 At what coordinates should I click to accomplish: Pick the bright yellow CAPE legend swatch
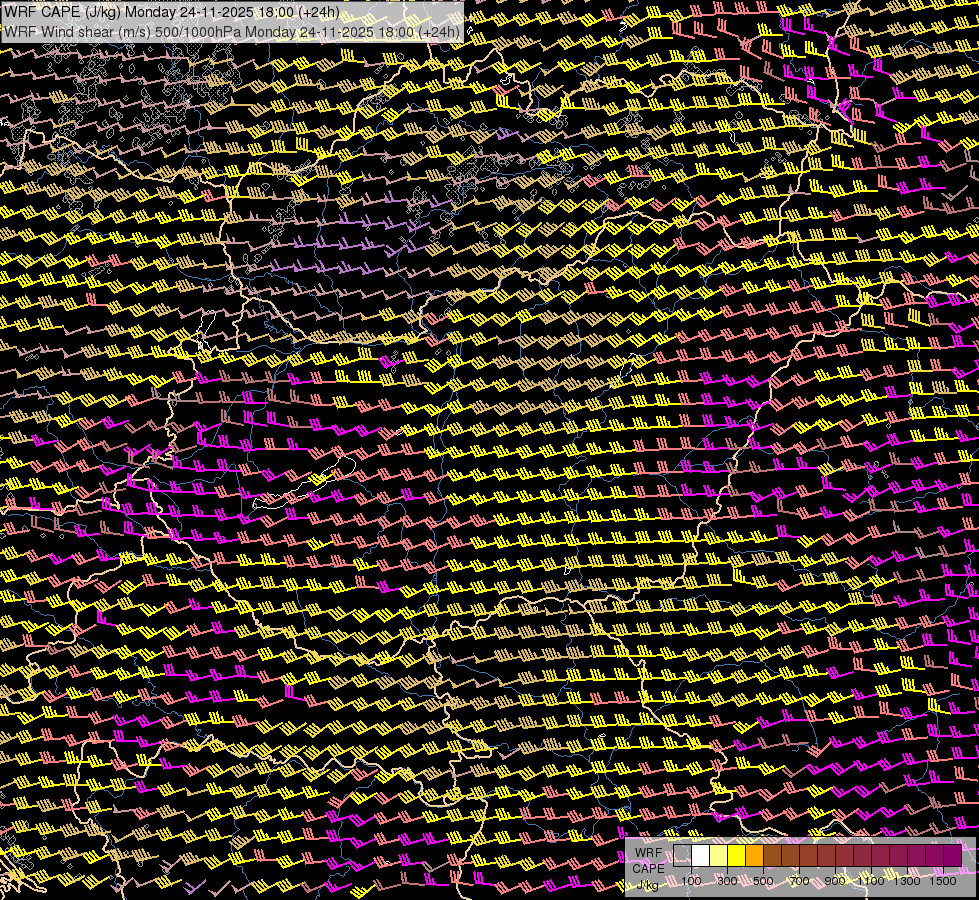click(x=736, y=855)
